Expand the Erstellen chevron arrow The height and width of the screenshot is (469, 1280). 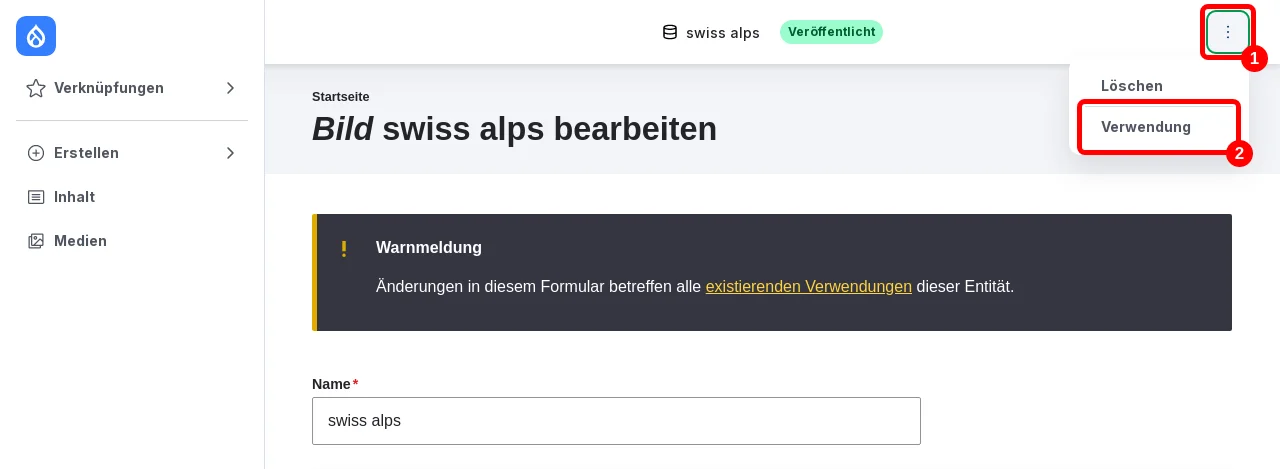pos(230,153)
